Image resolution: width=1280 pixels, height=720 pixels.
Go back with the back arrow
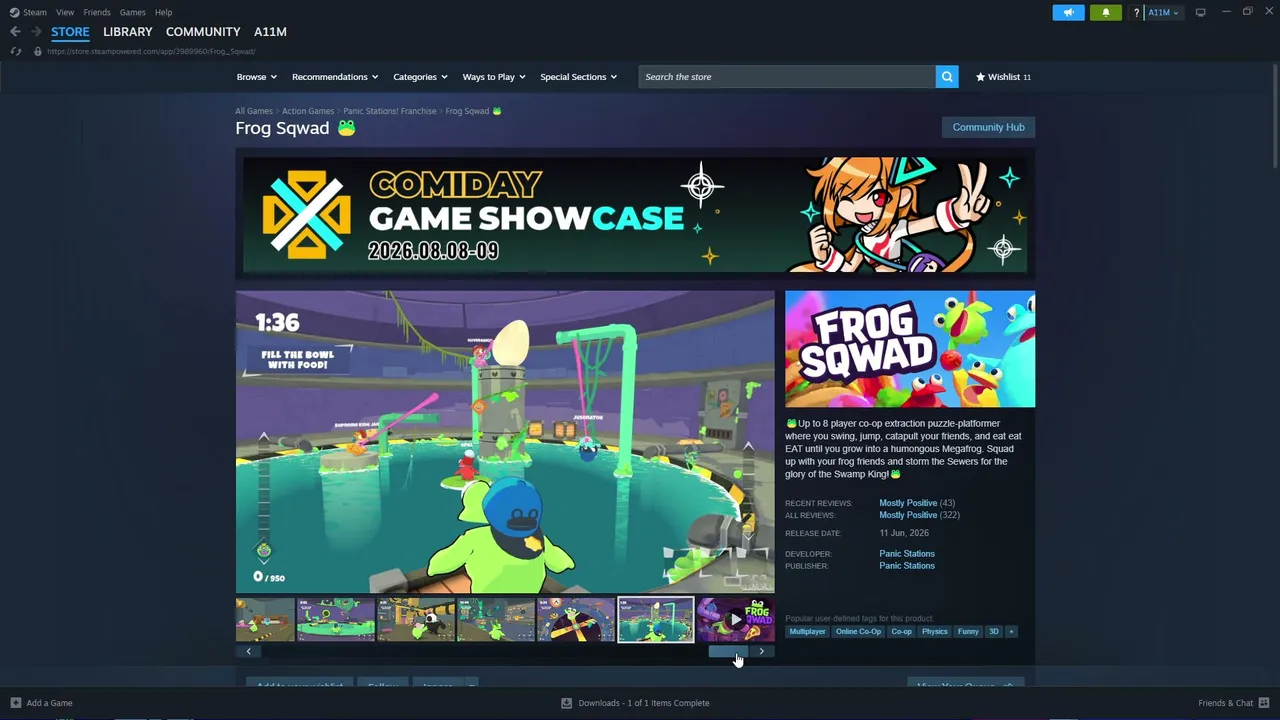coord(15,32)
